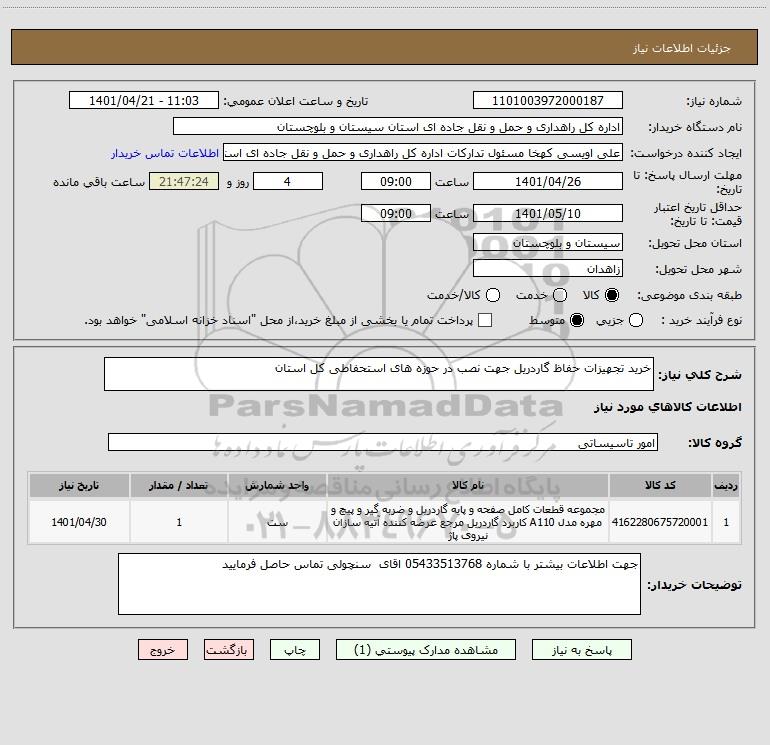
Task: Click the request creator name field
Action: pyautogui.click(x=423, y=152)
